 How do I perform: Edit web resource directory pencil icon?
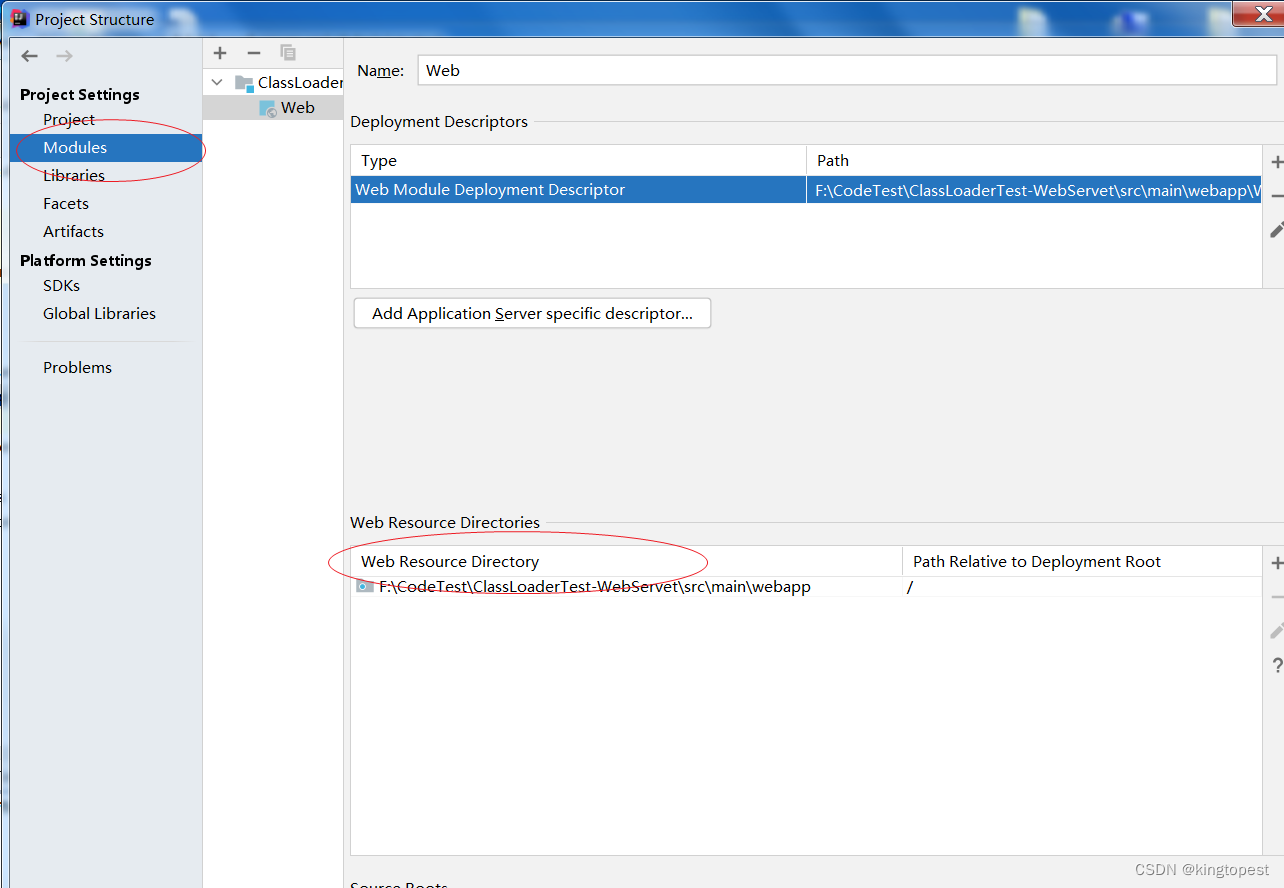[1276, 631]
